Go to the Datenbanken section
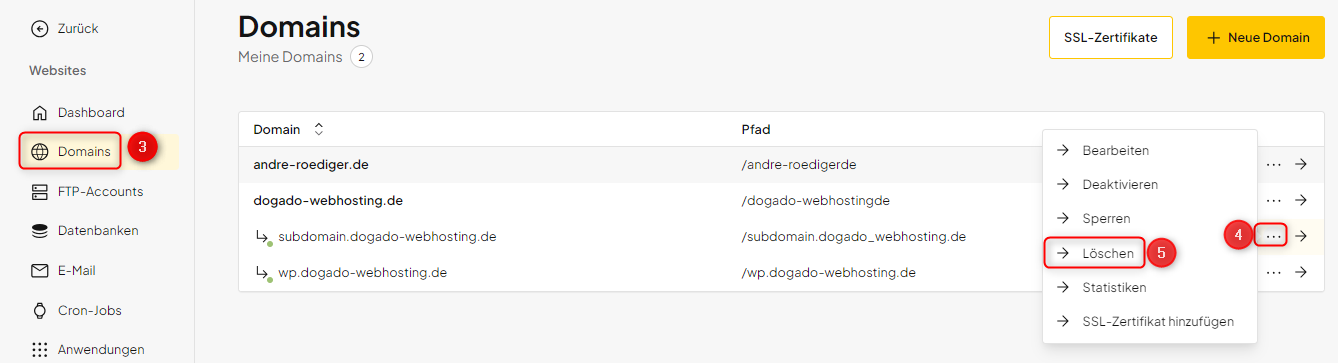The image size is (1338, 363). [85, 231]
